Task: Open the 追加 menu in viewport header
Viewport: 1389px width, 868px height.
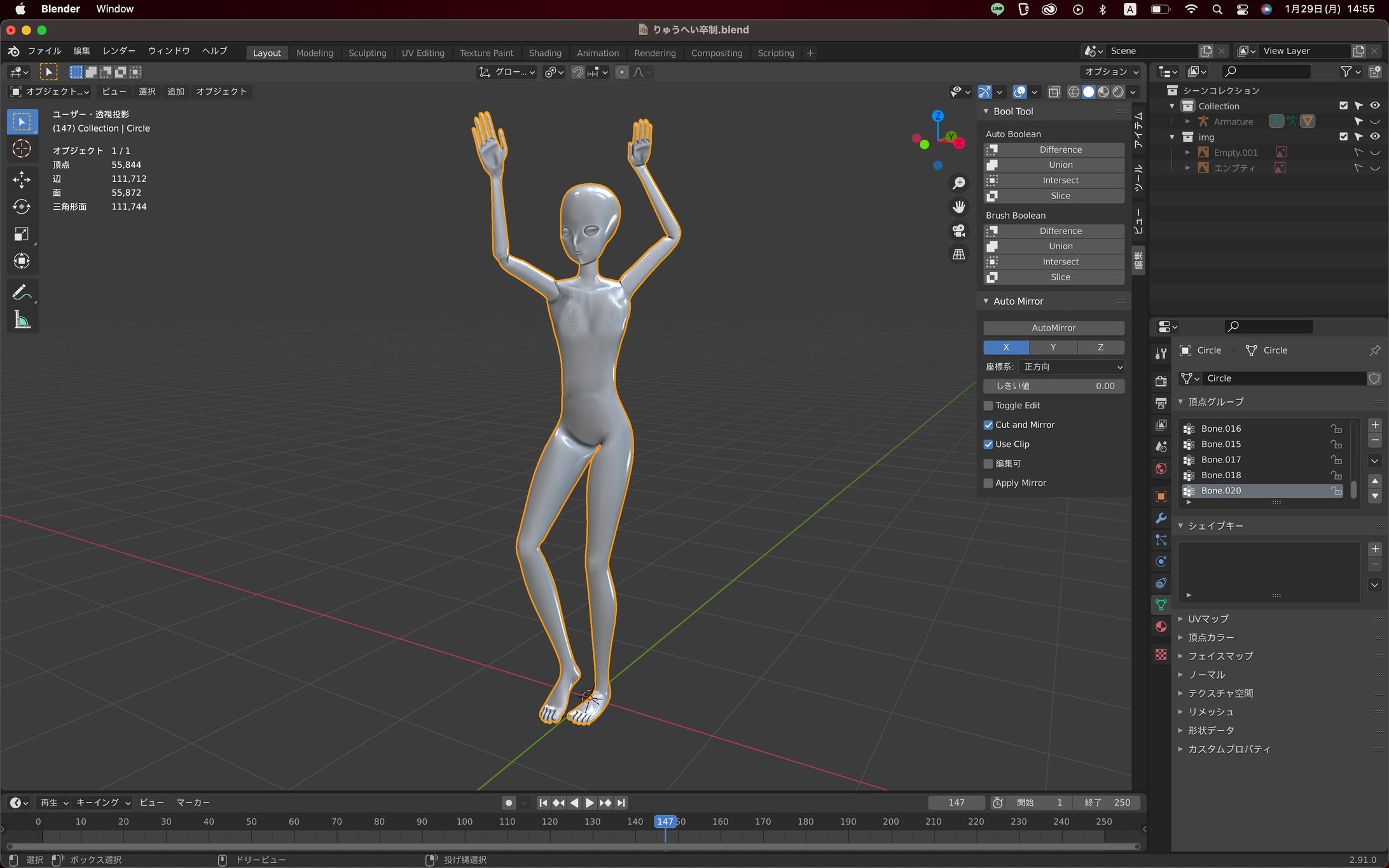Action: 176,92
